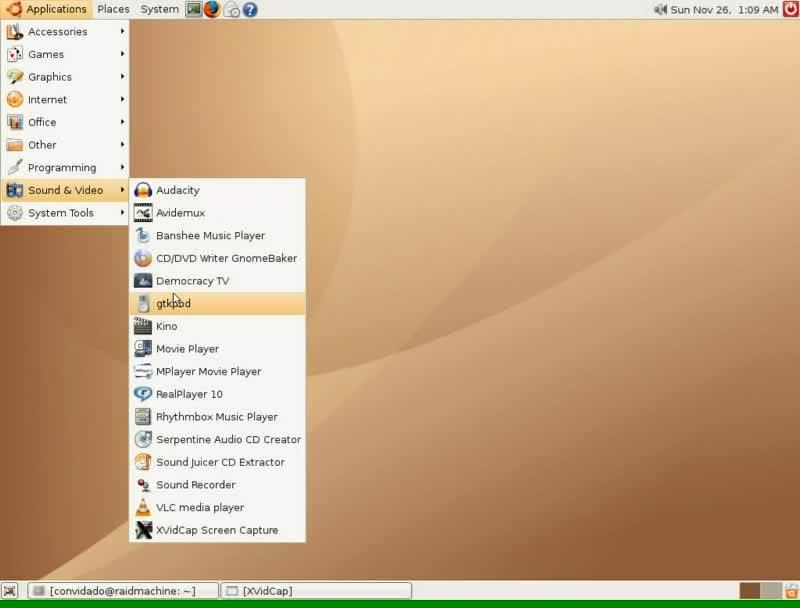Open the highlighted gtkpod entry
This screenshot has height=608, width=800.
tap(217, 303)
